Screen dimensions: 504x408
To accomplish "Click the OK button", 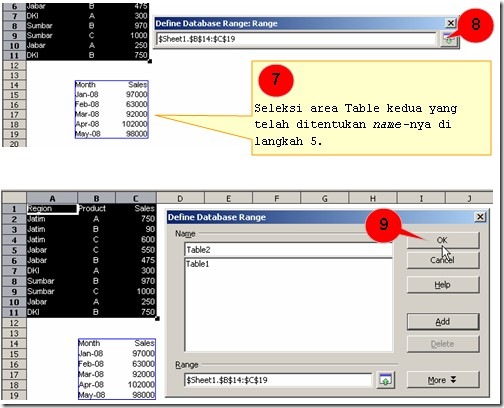I will [x=443, y=240].
